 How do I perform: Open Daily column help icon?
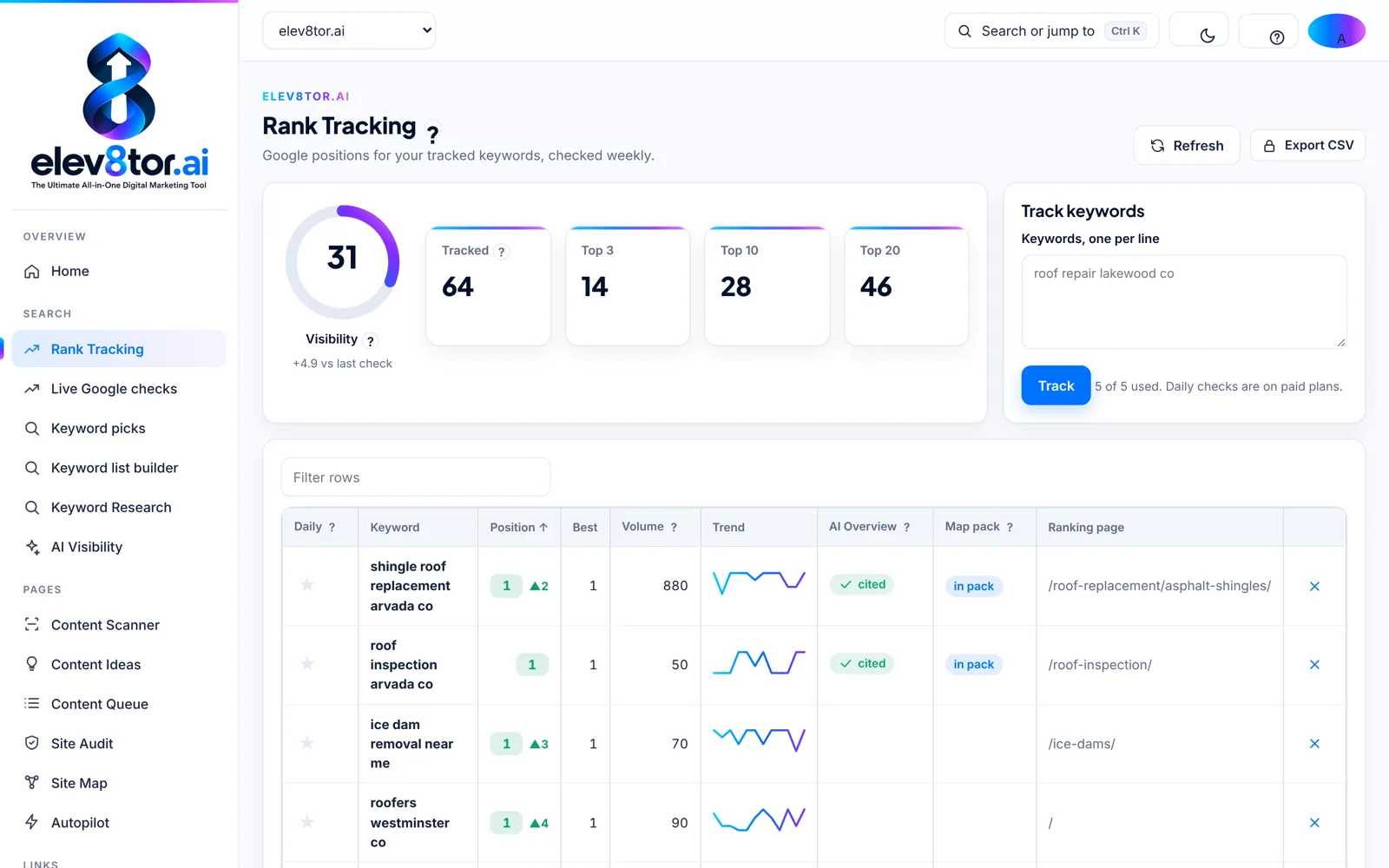pos(332,527)
